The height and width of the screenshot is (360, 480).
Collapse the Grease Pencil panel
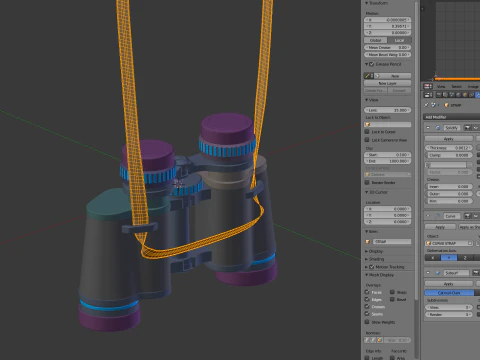pyautogui.click(x=367, y=64)
